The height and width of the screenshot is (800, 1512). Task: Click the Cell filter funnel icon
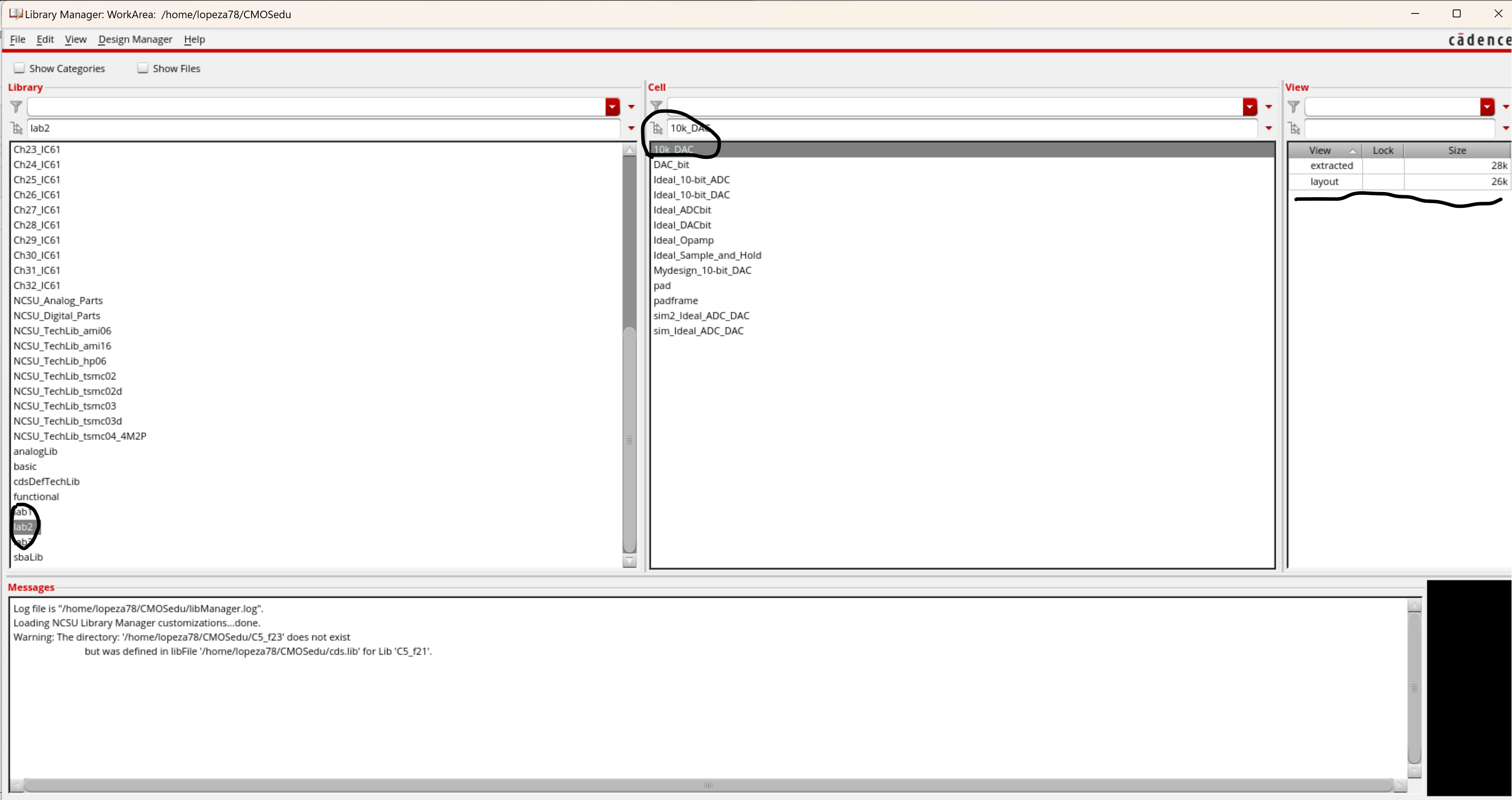[x=656, y=107]
